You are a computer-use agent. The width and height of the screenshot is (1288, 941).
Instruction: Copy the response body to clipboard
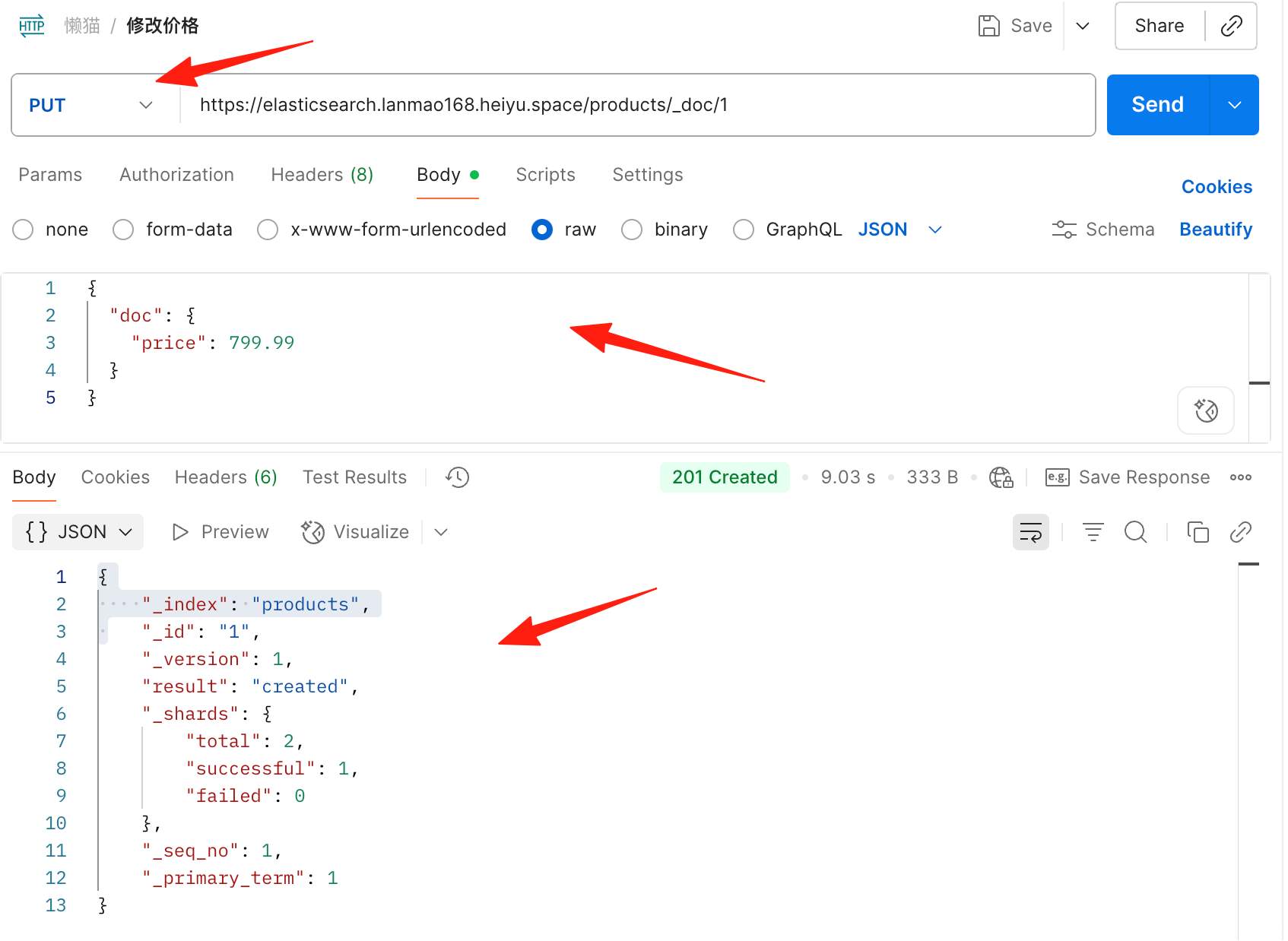tap(1198, 532)
